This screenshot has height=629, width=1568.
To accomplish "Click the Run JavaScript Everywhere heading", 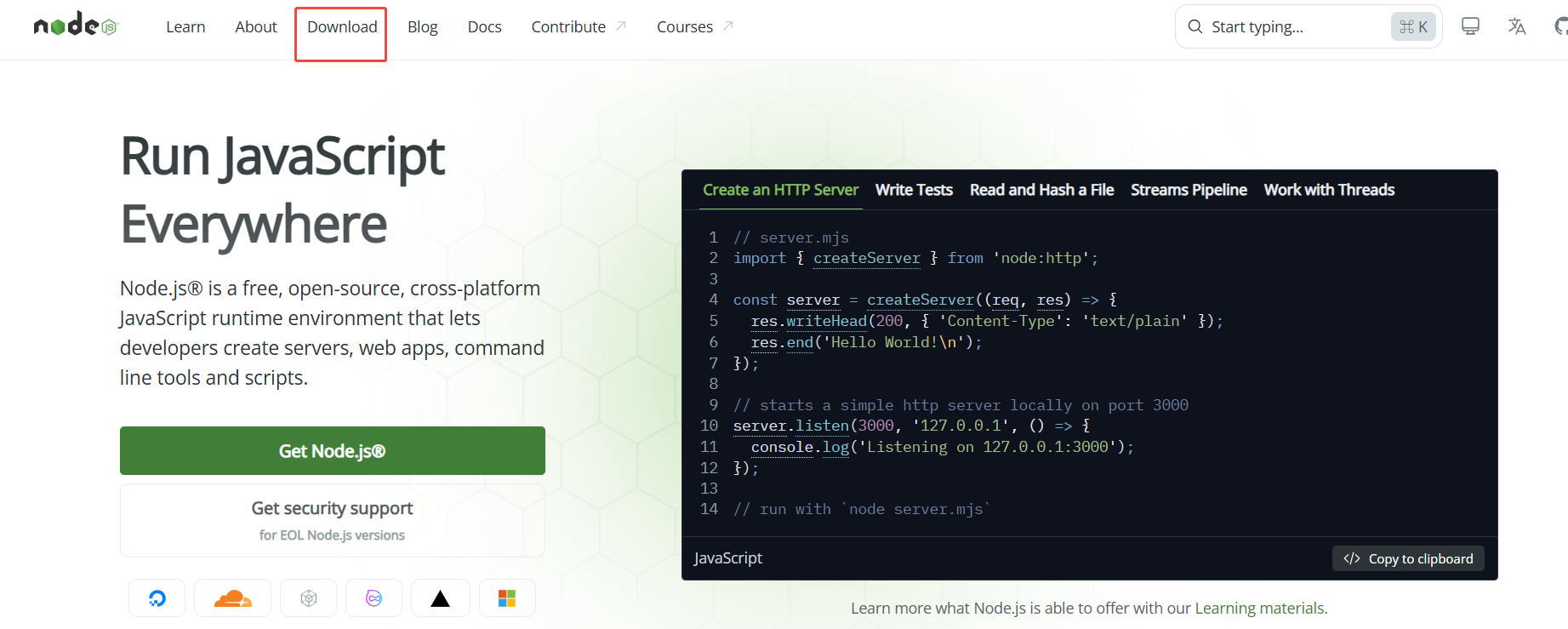I will click(282, 190).
